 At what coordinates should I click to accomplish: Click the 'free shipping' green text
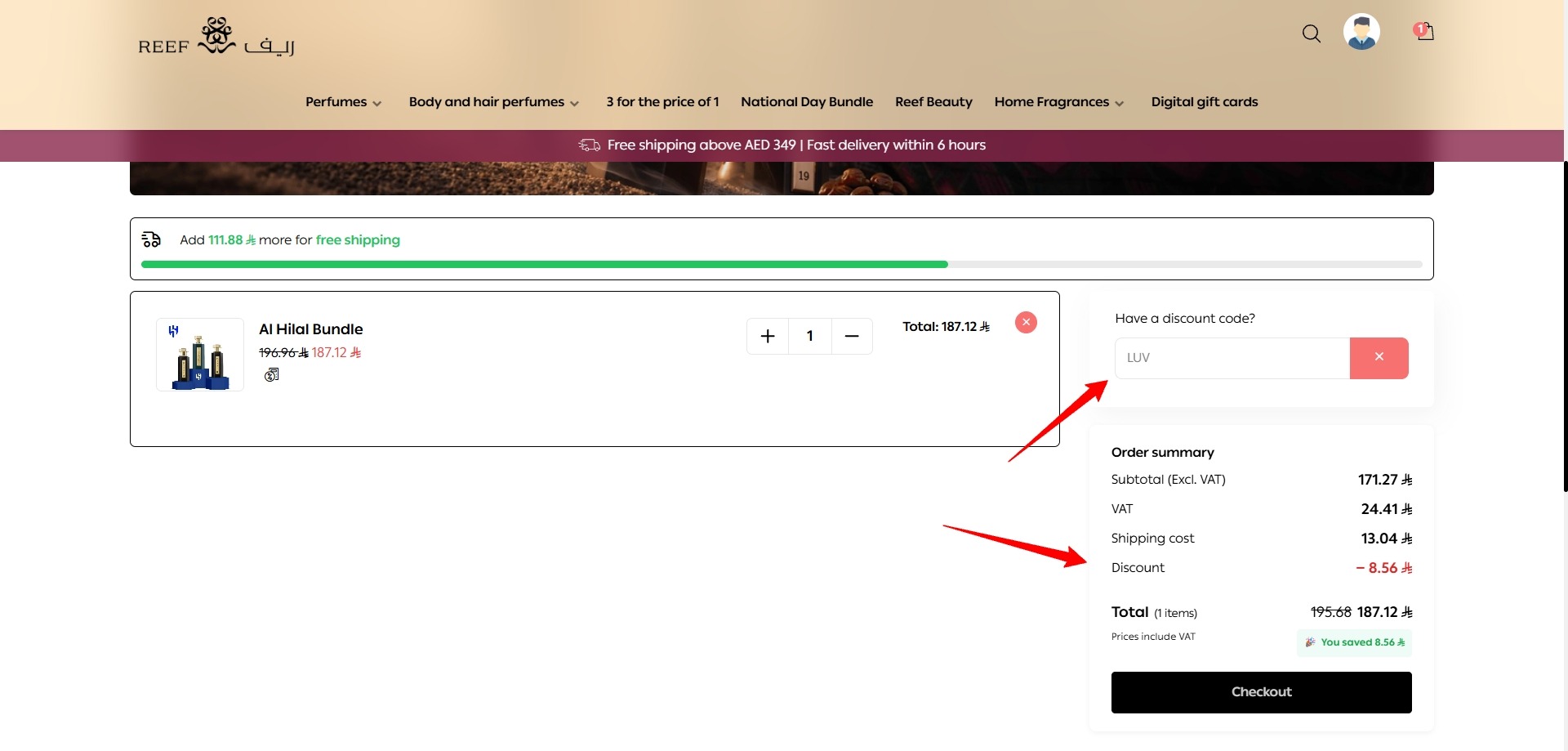[358, 240]
